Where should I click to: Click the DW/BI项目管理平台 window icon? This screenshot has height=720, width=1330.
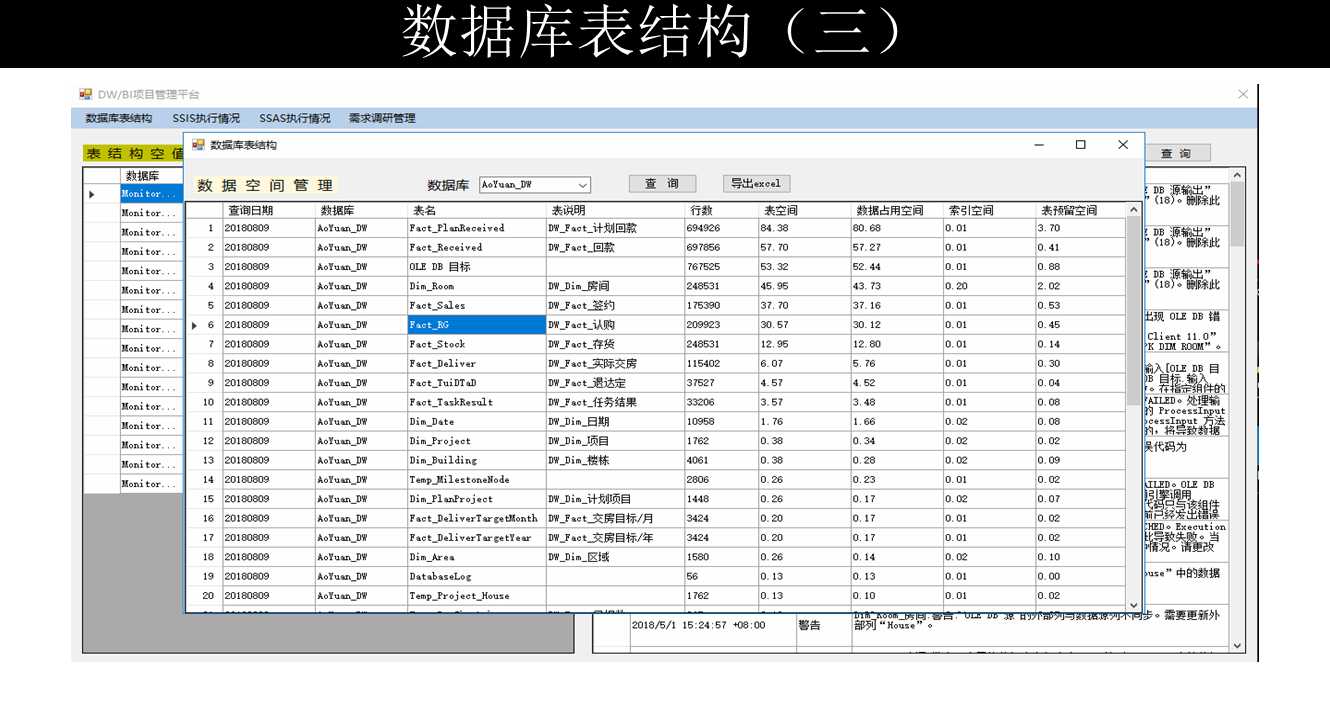click(86, 94)
